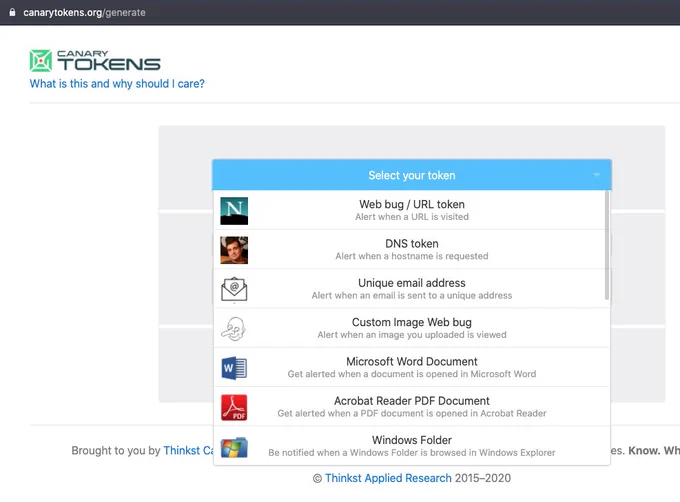Click the face sketch icon for Custom Image Web bug
This screenshot has width=680, height=502.
click(x=234, y=329)
